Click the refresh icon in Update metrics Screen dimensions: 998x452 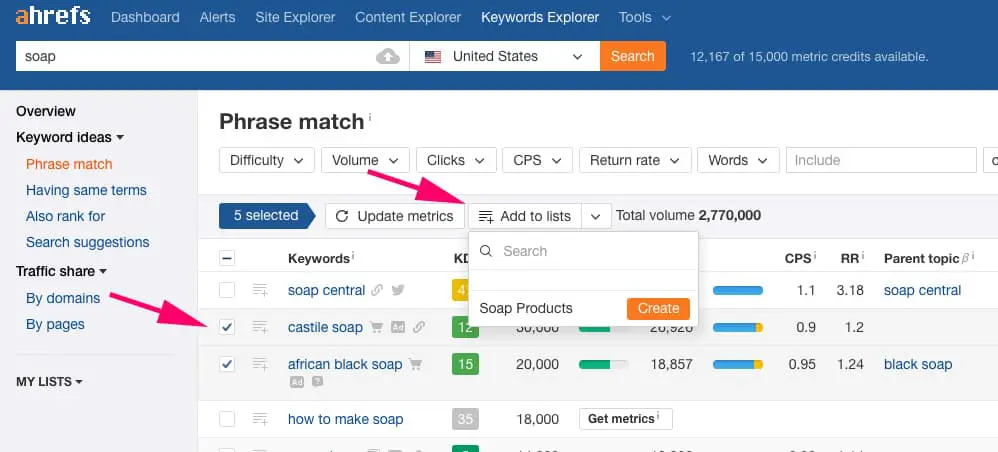(x=342, y=216)
